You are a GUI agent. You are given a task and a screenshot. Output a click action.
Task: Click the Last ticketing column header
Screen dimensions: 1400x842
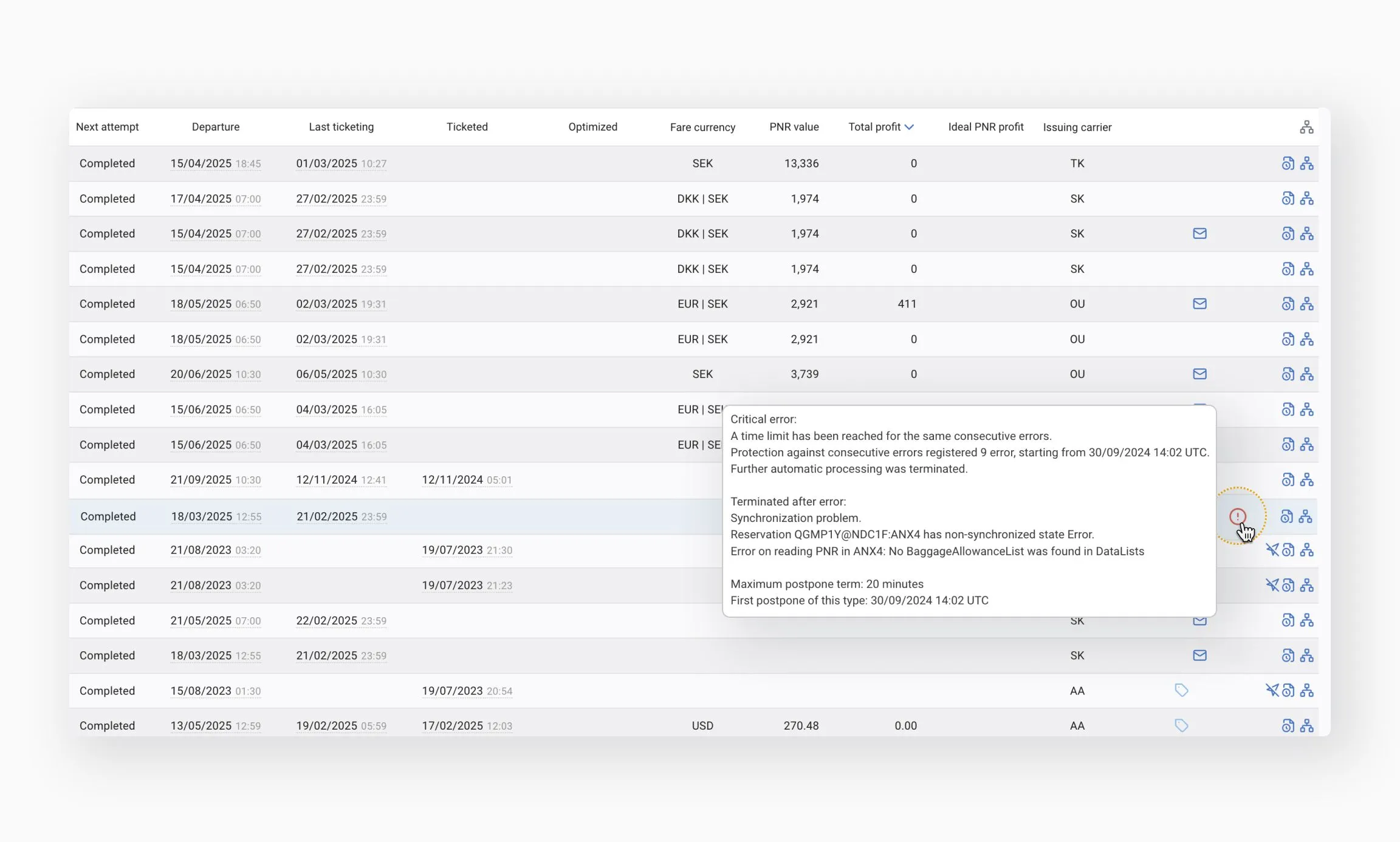341,127
